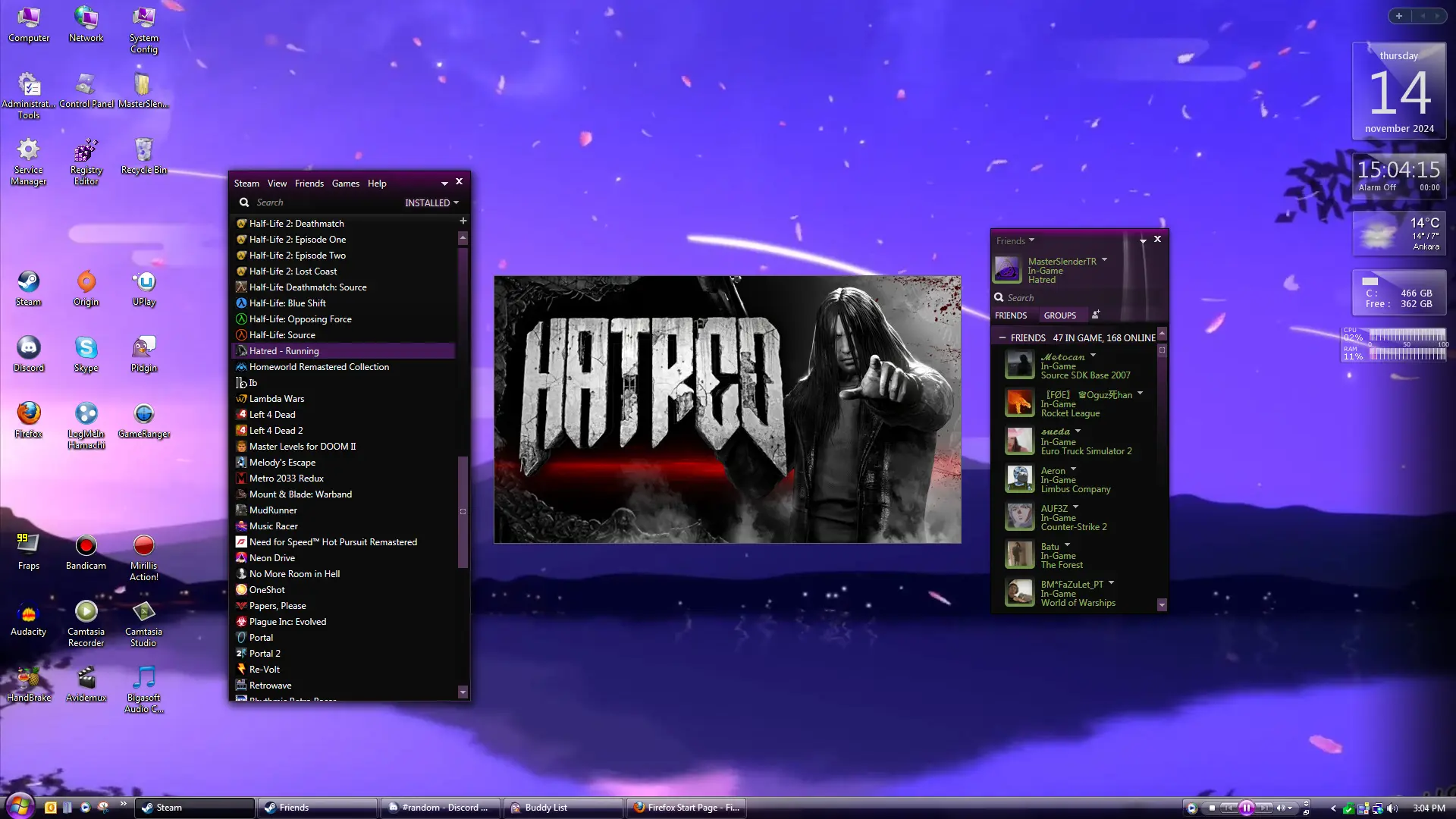Open the dropdown next to friend sueda
The image size is (1456, 819).
tap(1078, 431)
